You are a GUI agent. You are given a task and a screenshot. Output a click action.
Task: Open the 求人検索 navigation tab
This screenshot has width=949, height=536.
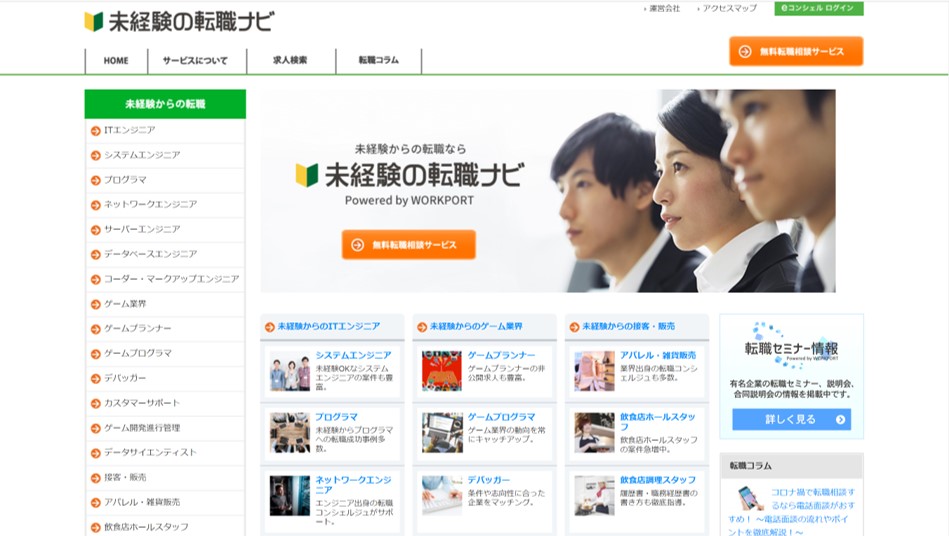tap(291, 60)
